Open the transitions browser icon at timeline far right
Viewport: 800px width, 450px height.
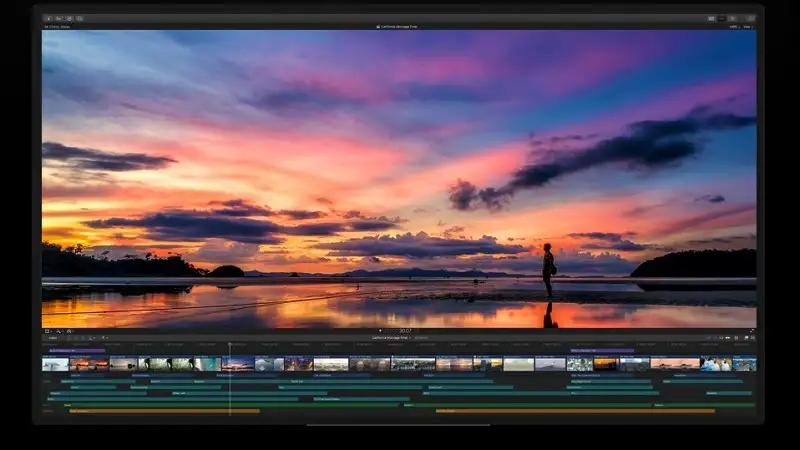pos(752,338)
